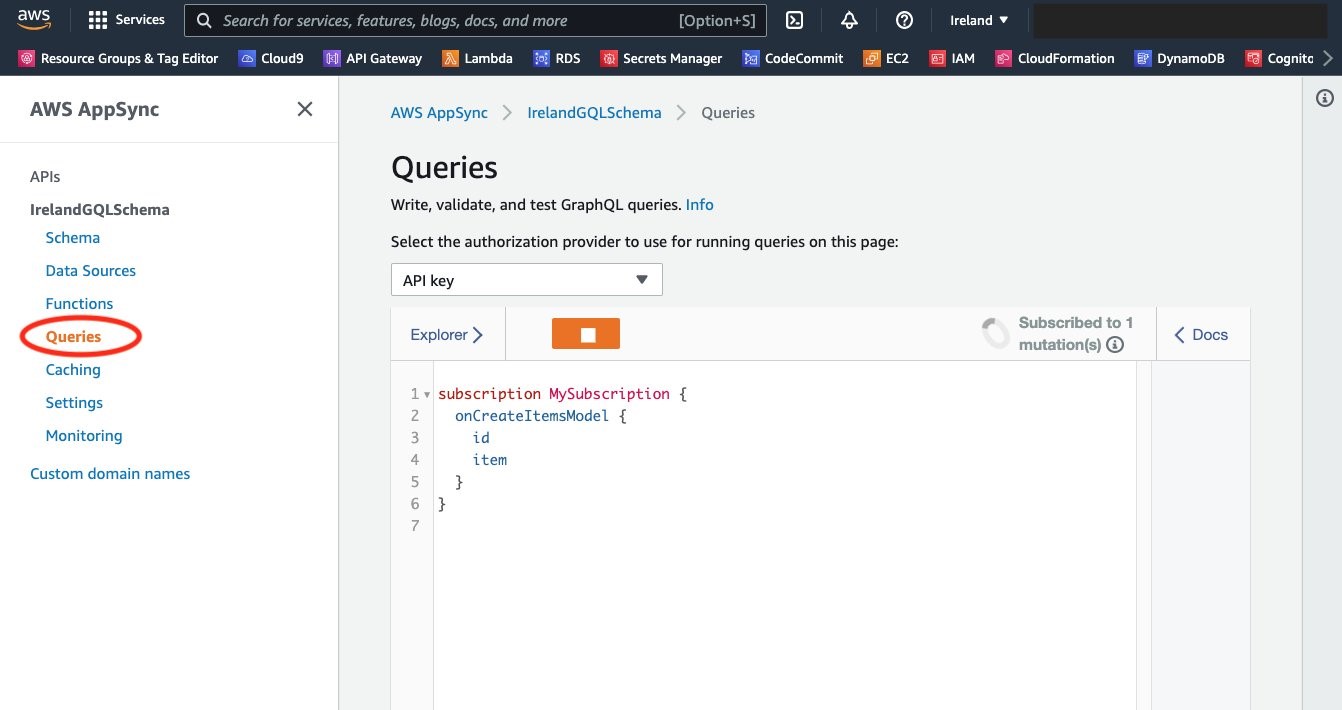Viewport: 1342px width, 710px height.
Task: Open the Data Sources page
Action: point(91,270)
